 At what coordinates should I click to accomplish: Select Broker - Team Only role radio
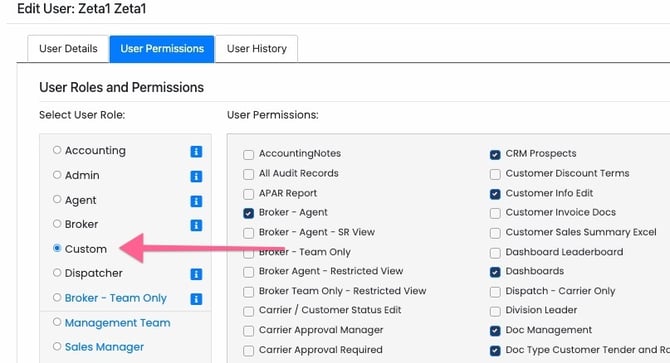[x=57, y=297]
